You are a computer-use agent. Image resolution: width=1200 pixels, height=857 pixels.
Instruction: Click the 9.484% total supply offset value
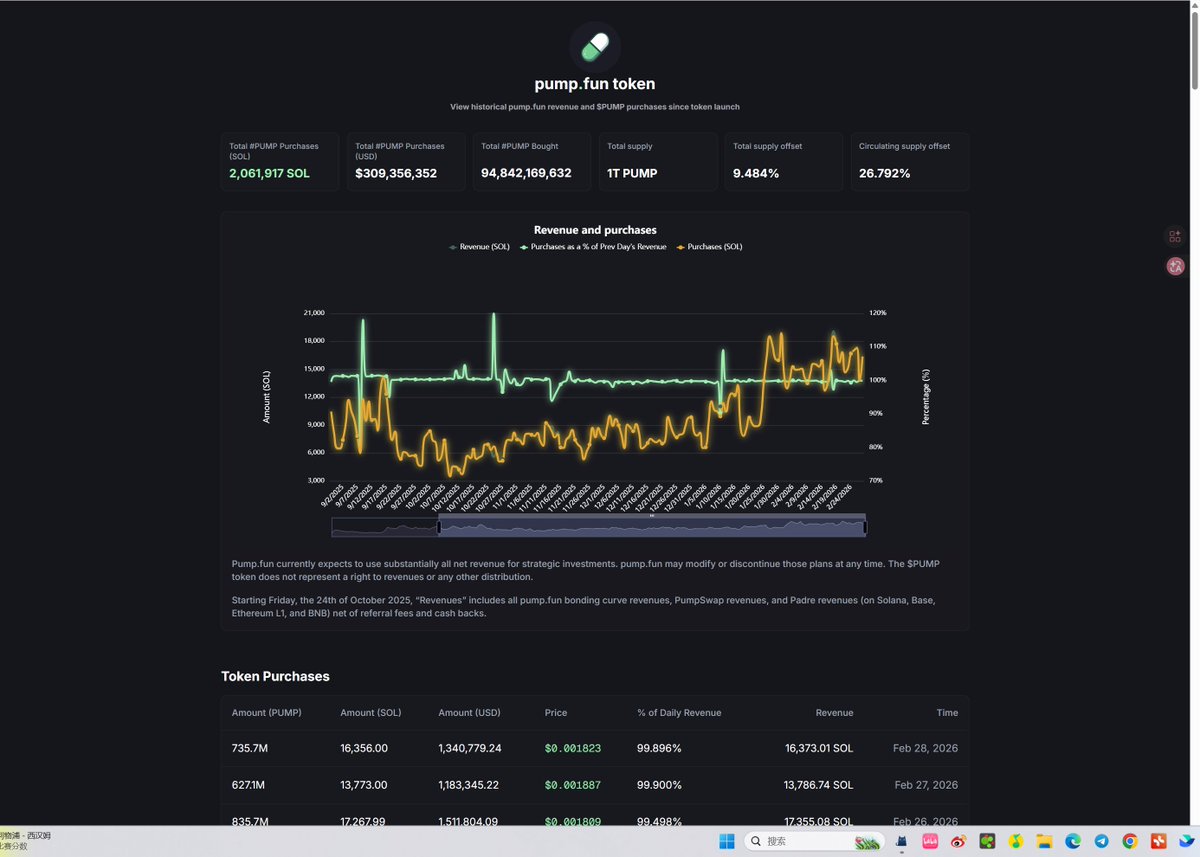click(x=756, y=173)
